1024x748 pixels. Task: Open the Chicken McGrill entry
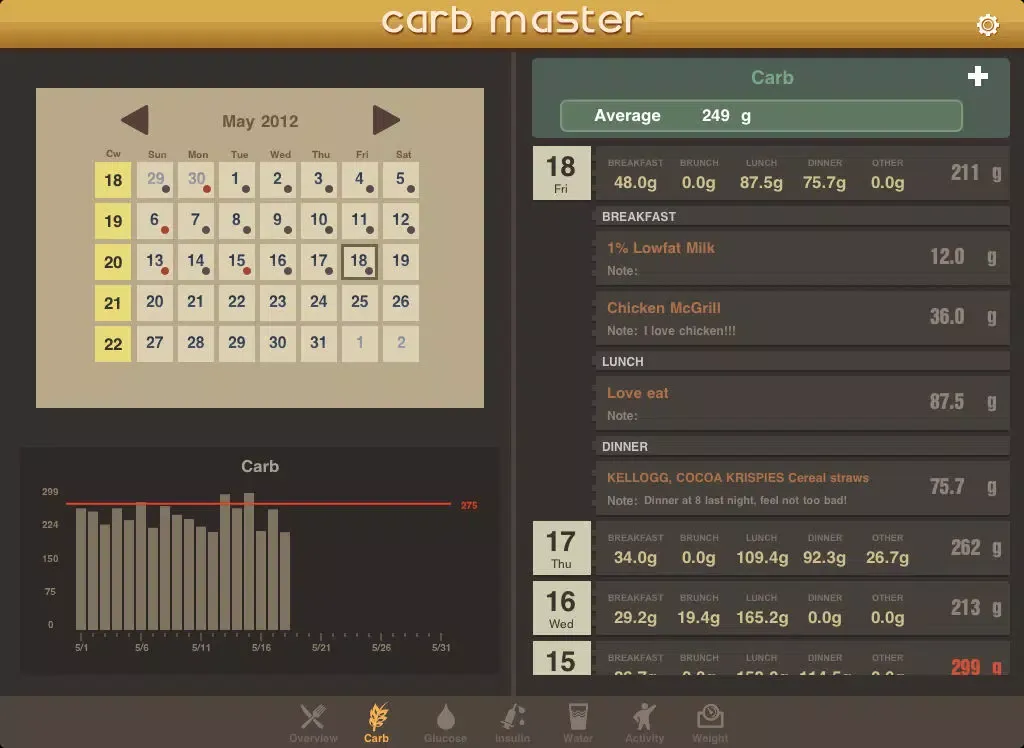pos(803,318)
